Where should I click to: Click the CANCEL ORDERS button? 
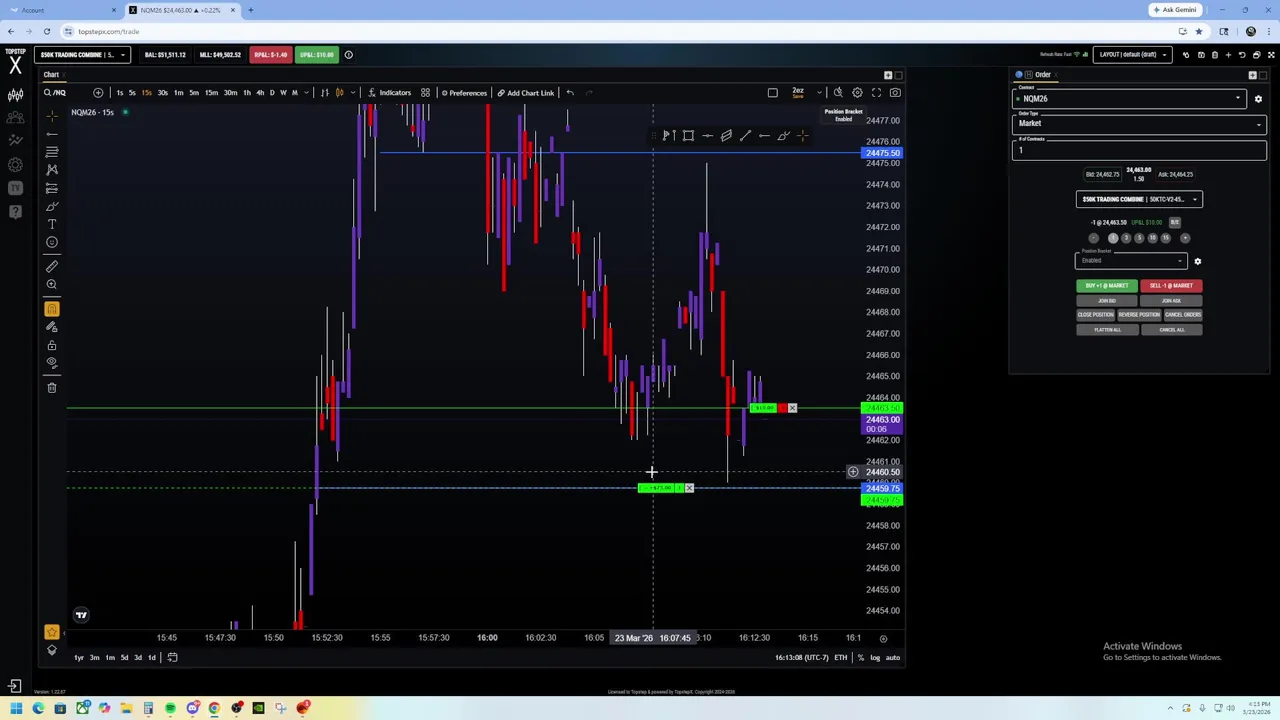(1183, 315)
